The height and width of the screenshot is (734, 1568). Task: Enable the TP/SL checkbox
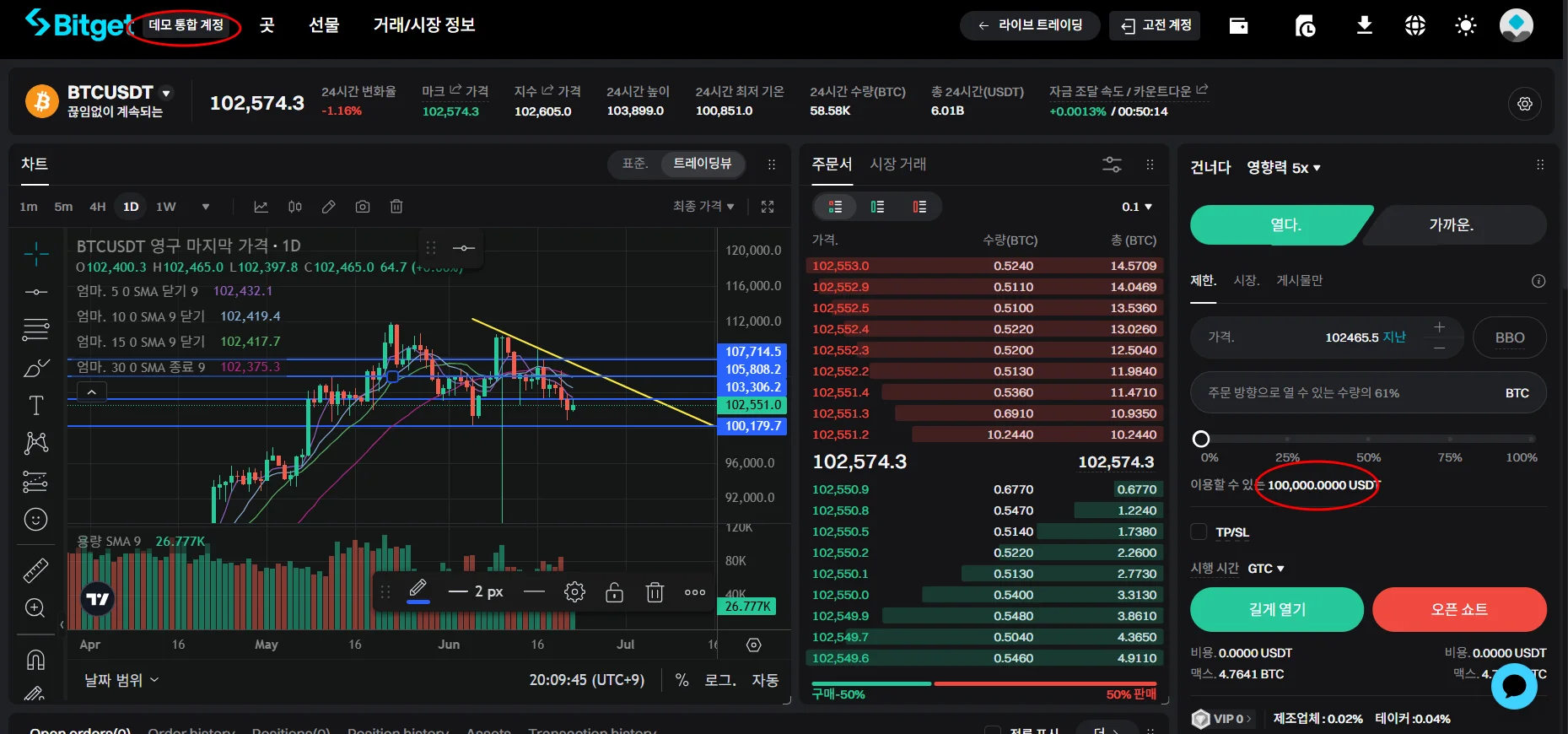pyautogui.click(x=1199, y=532)
